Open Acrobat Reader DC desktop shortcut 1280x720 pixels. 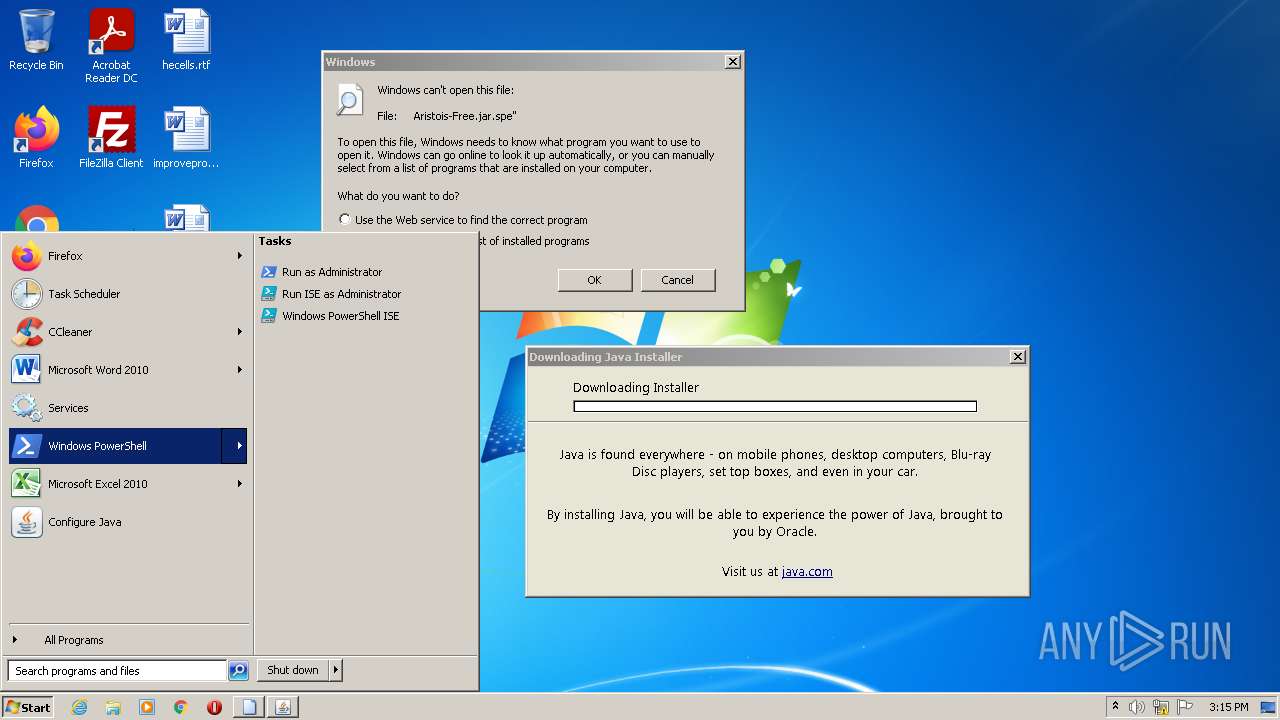tap(111, 46)
